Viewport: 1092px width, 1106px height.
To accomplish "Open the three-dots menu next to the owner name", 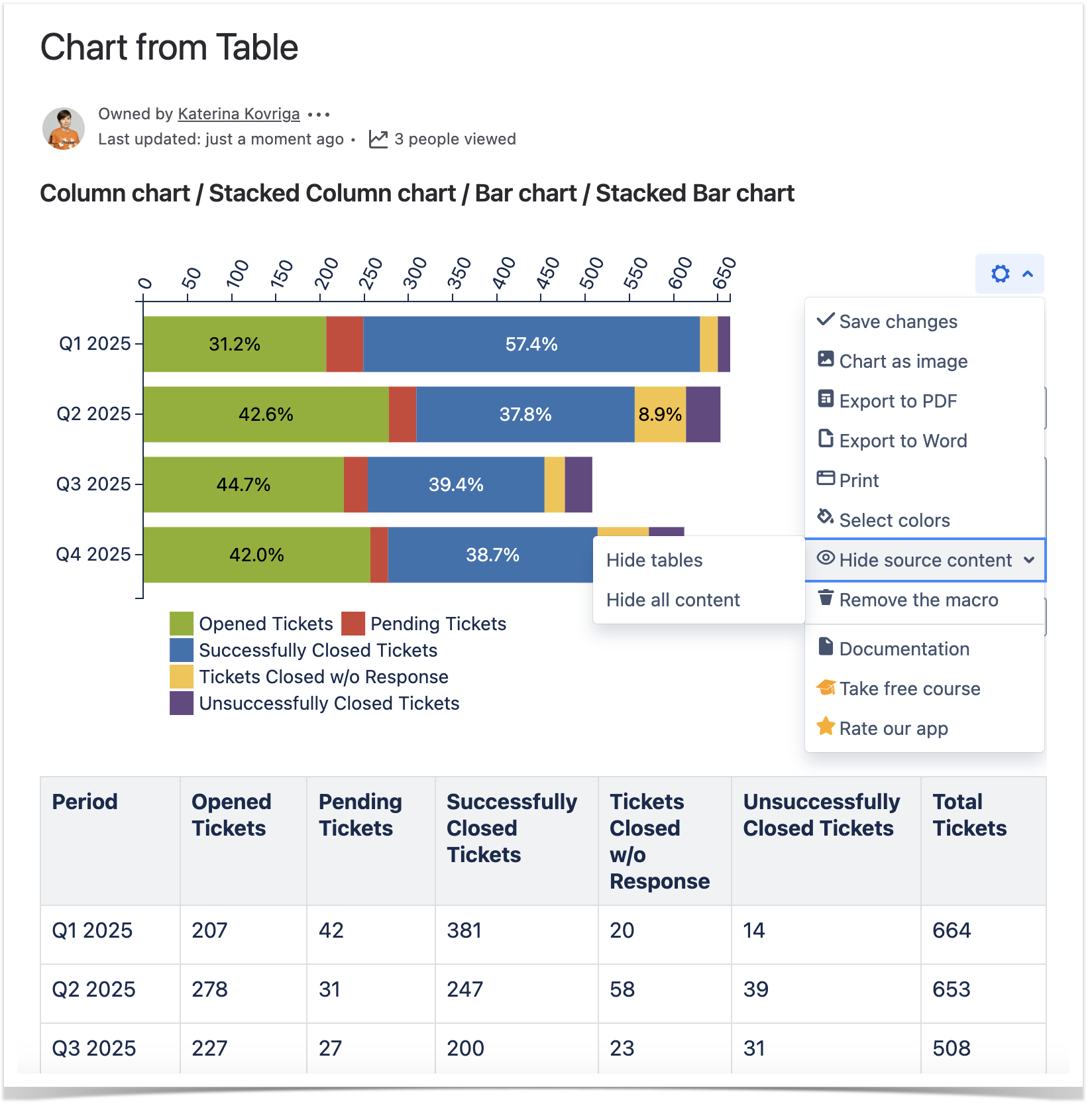I will click(x=319, y=115).
